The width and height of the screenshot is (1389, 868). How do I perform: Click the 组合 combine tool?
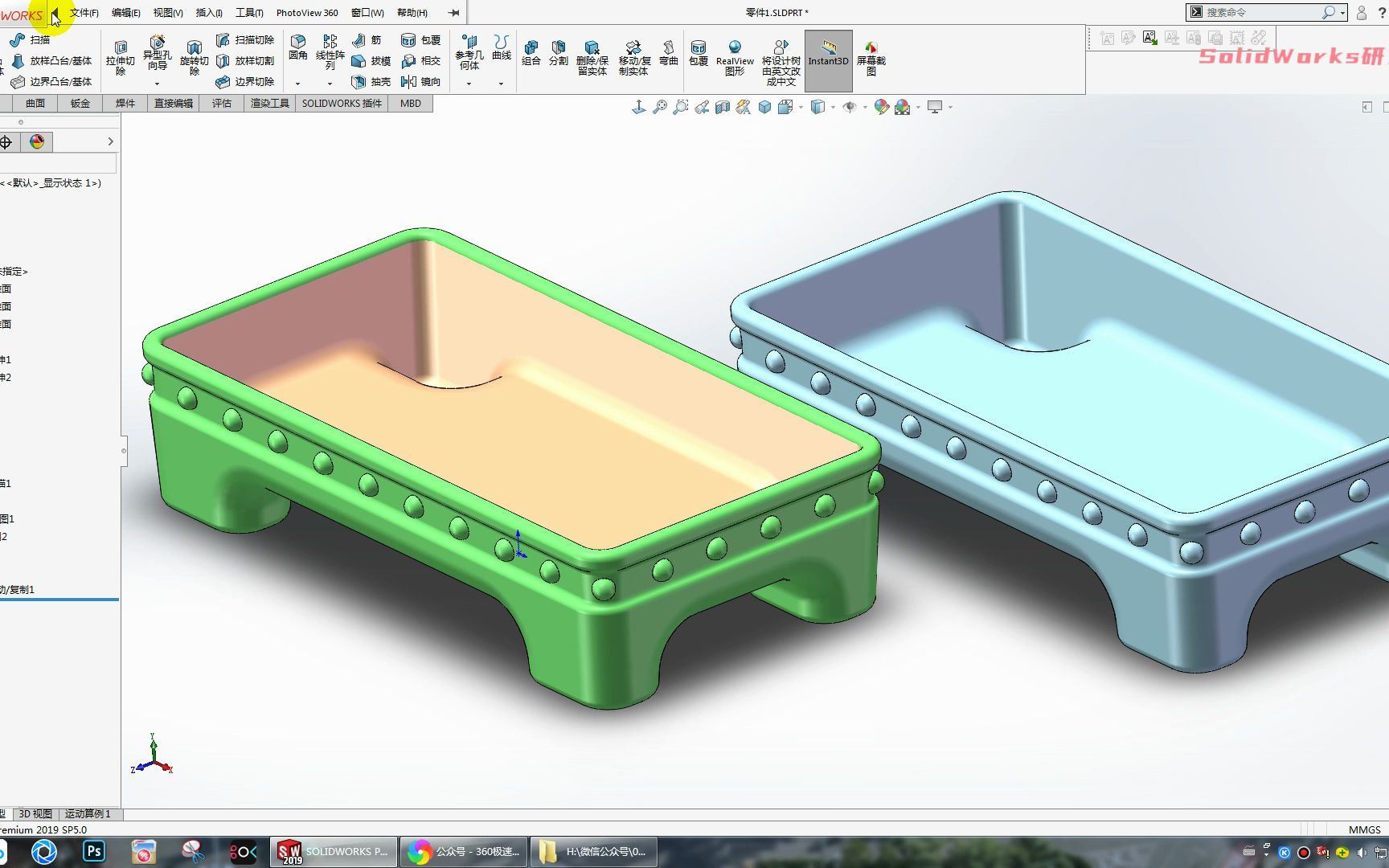pos(531,52)
